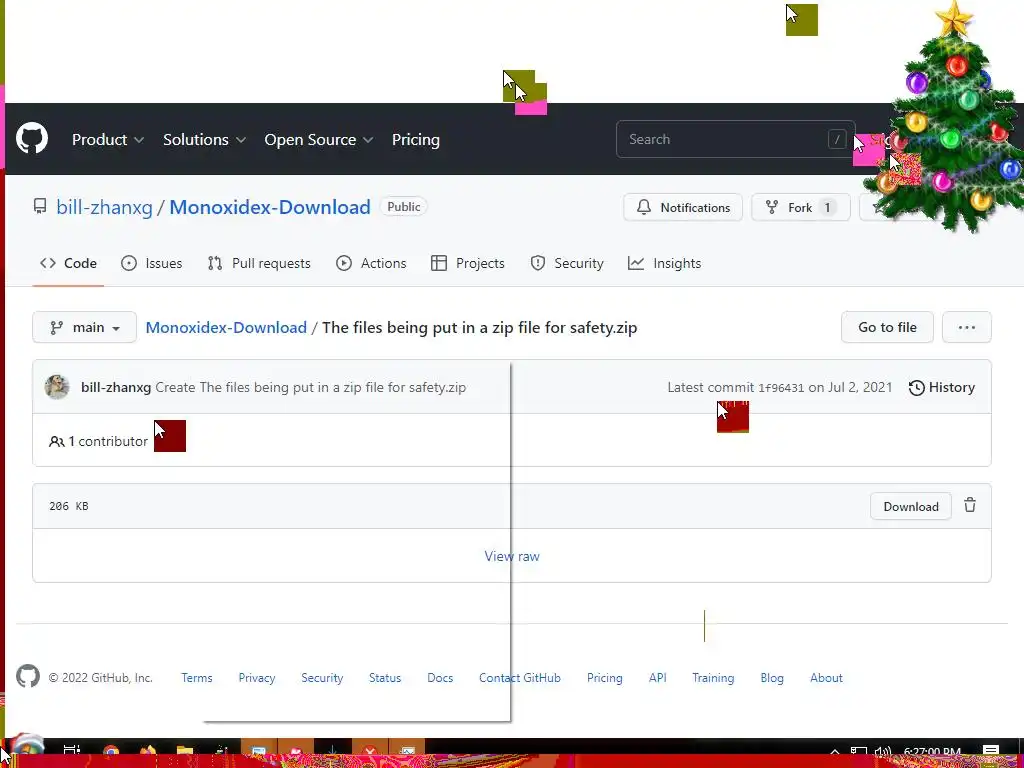Open the Pricing page from the header
The width and height of the screenshot is (1024, 768).
415,140
